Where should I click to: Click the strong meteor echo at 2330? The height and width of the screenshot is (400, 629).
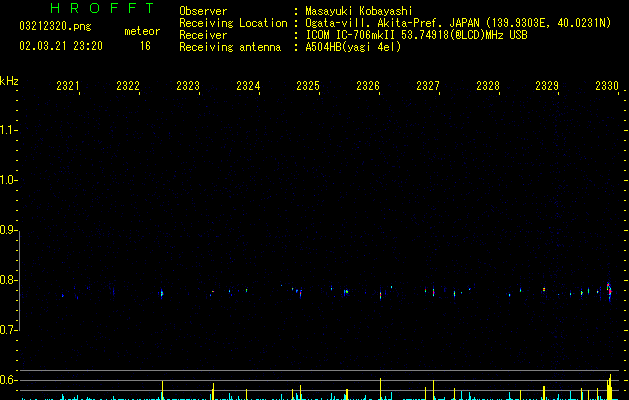[x=609, y=292]
